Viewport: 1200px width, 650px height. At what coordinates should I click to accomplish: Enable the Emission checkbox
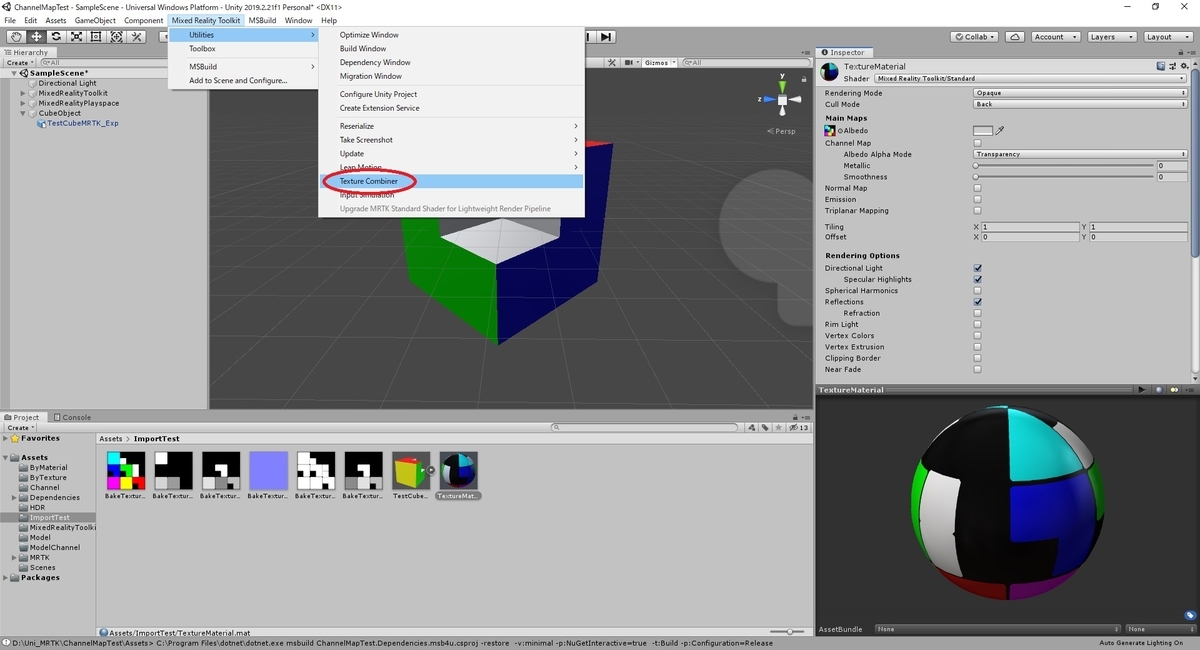tap(977, 199)
